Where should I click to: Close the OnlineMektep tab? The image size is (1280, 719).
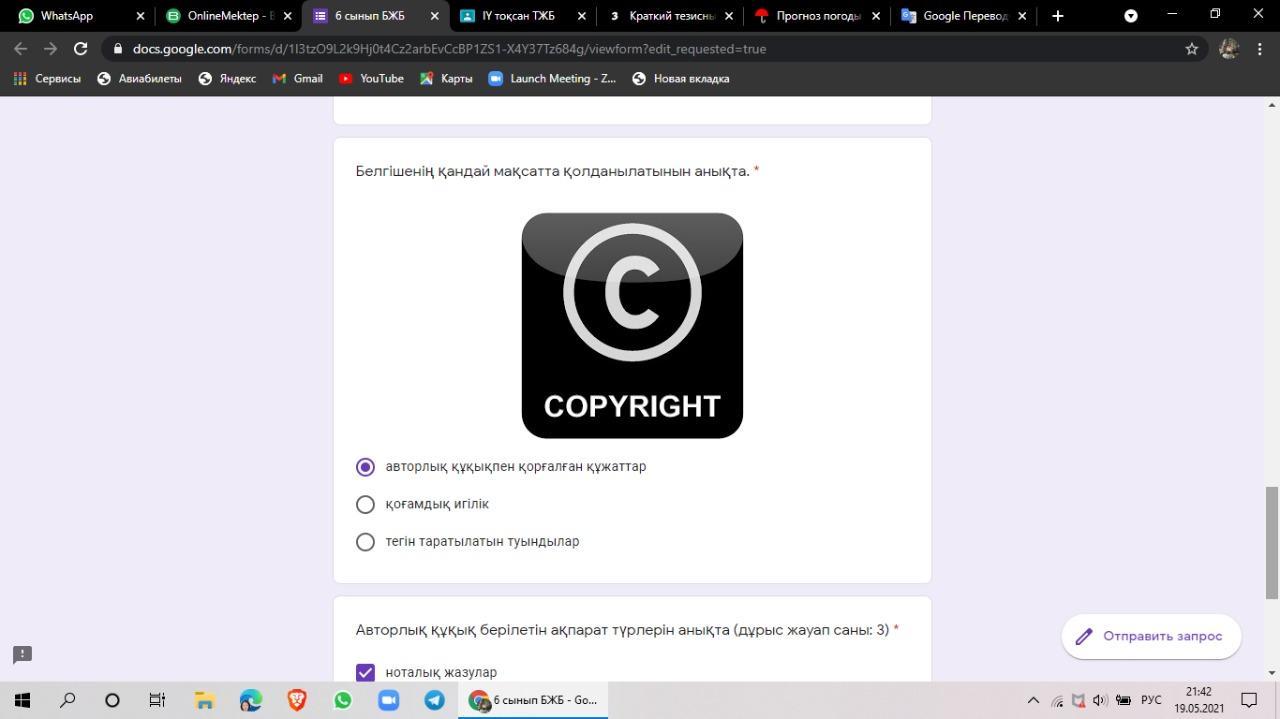(287, 16)
